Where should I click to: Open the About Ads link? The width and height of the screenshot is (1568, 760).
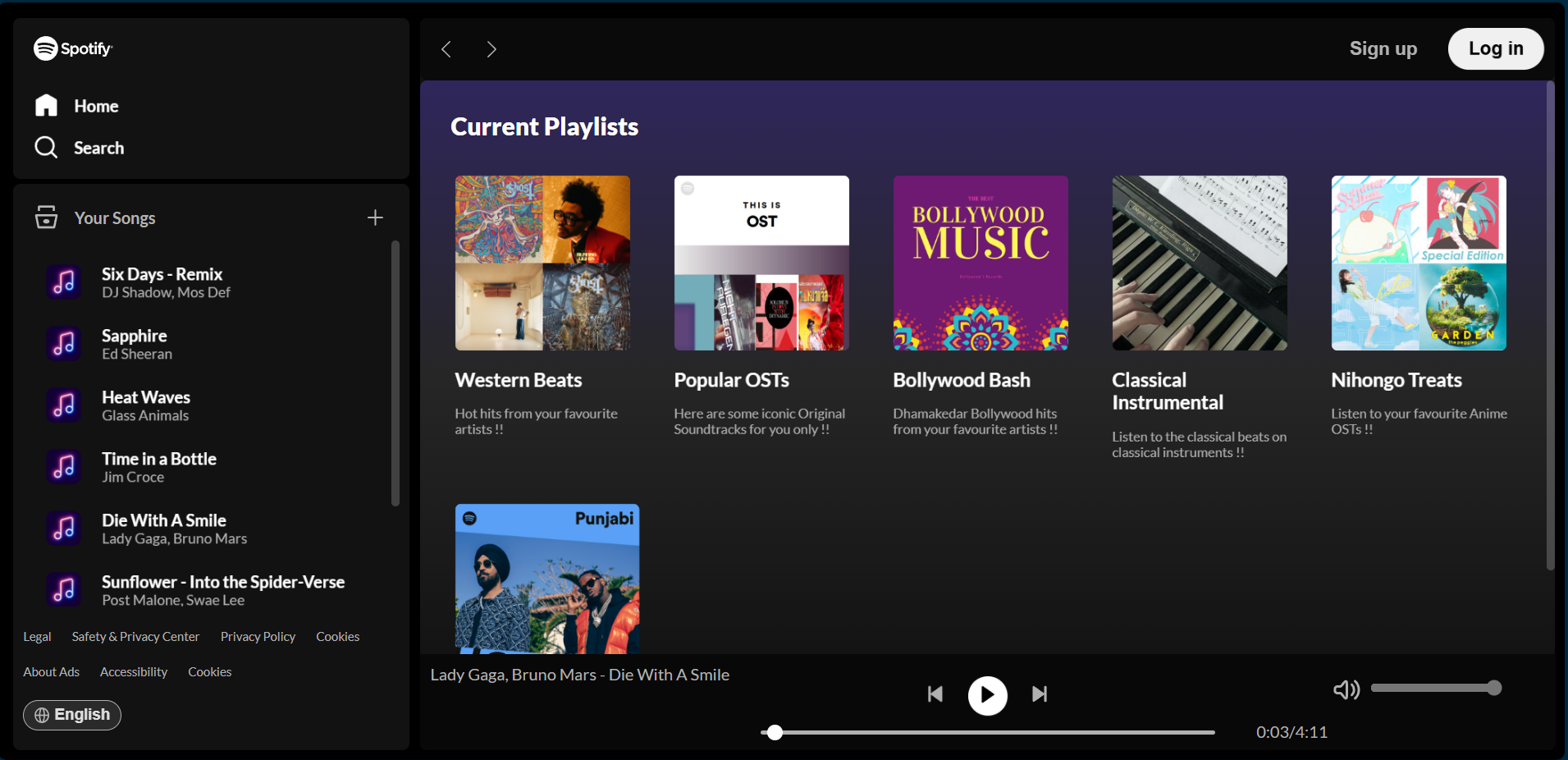51,672
